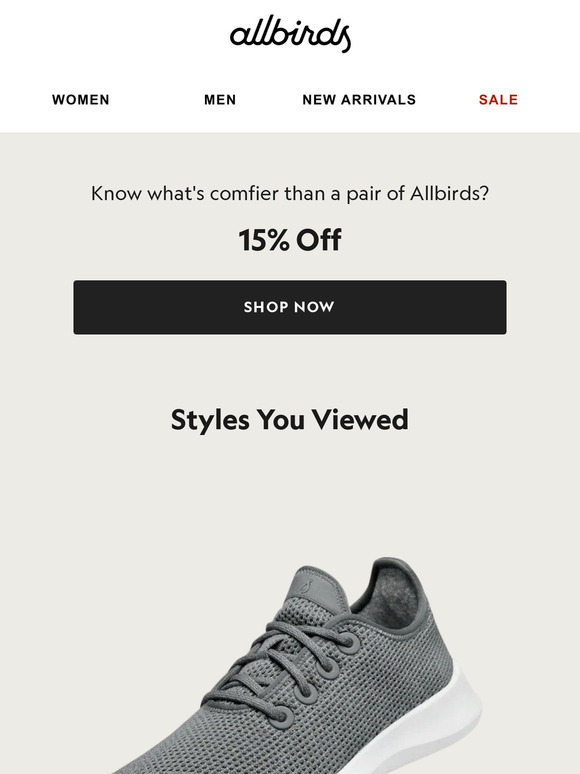Click the comfier than Allbirds tagline
580x774 pixels.
[290, 194]
